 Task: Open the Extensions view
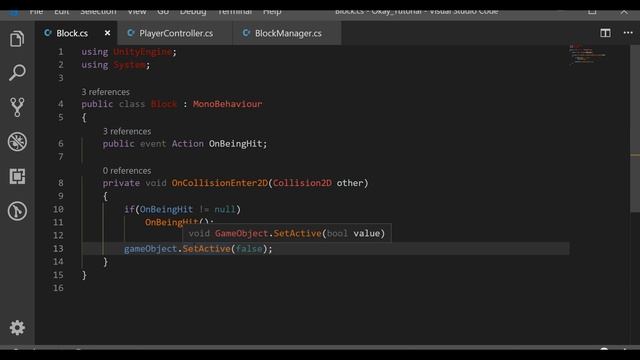click(17, 176)
